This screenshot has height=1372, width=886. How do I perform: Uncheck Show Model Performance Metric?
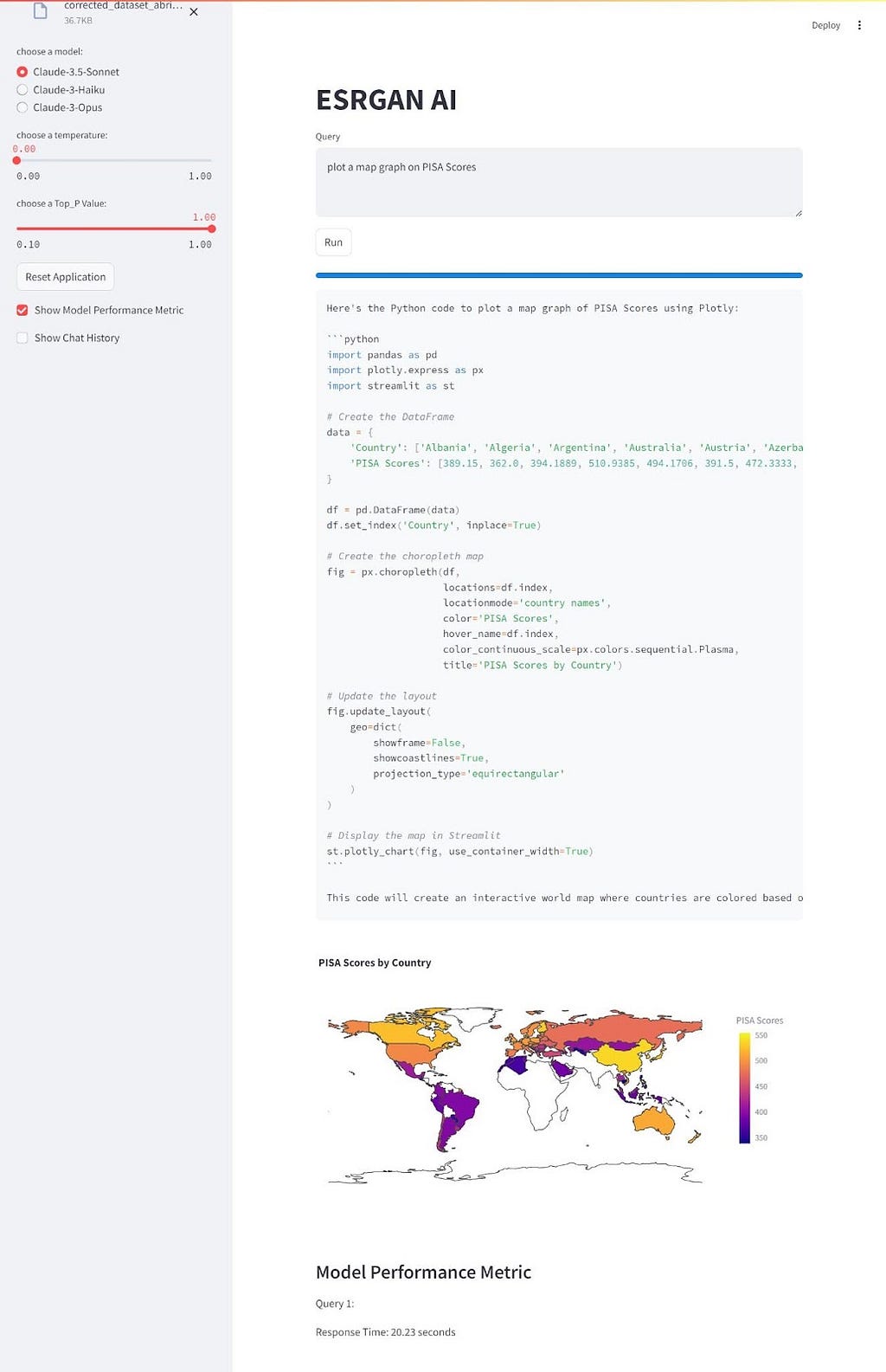point(22,310)
